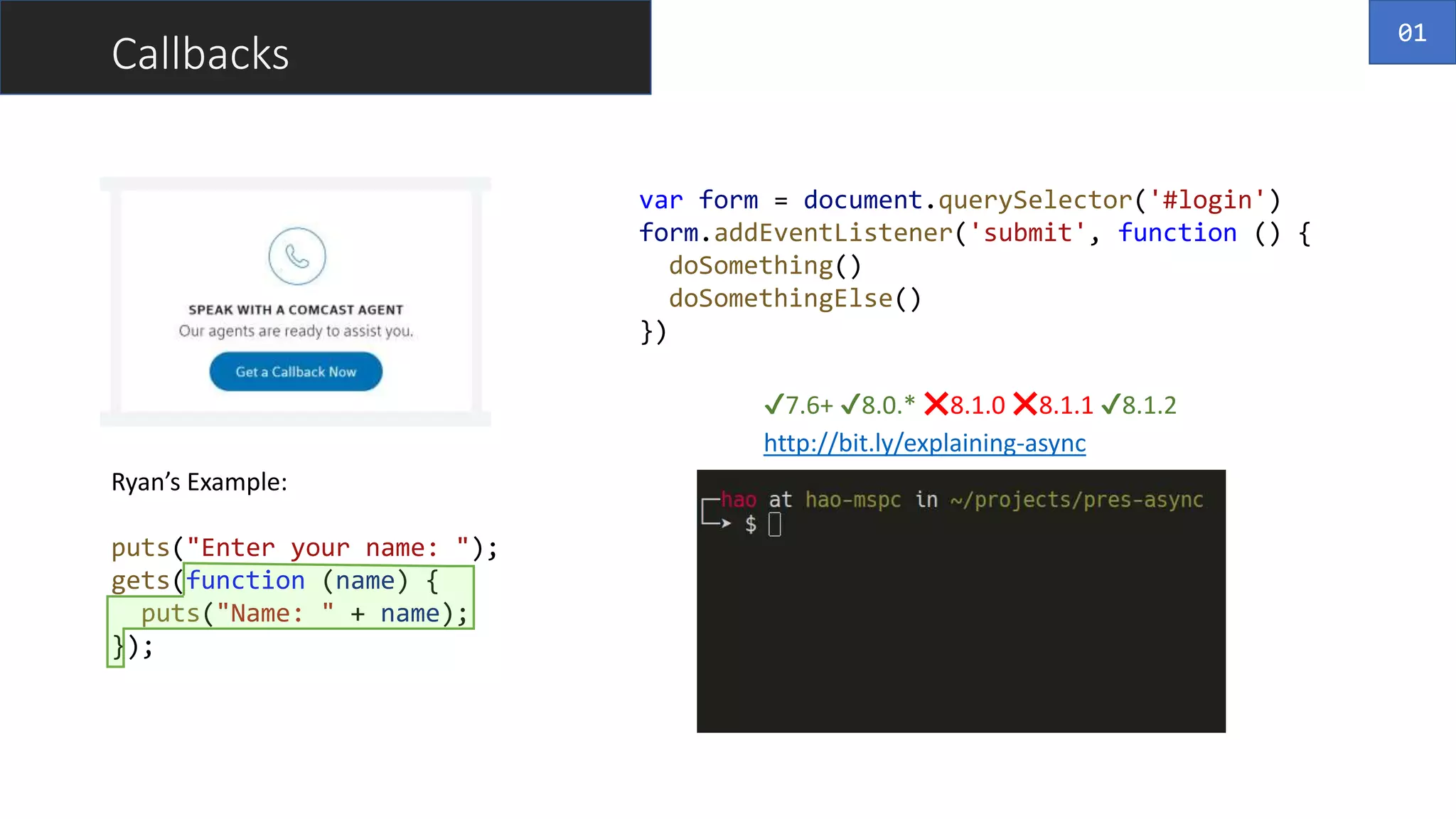Screen dimensions: 1456x819
Task: Click the Ryan's Example heading text
Action: (x=199, y=482)
